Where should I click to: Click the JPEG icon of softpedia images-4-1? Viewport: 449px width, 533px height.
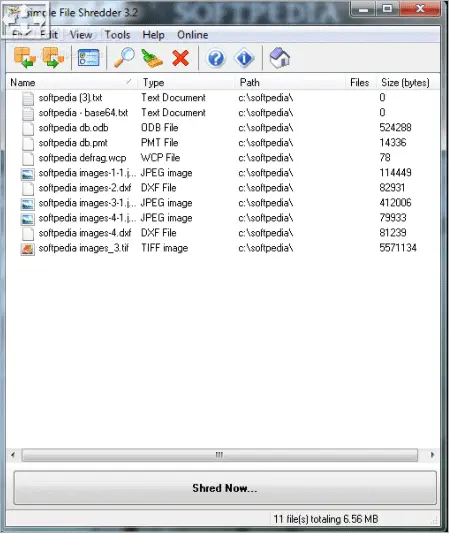[x=28, y=219]
